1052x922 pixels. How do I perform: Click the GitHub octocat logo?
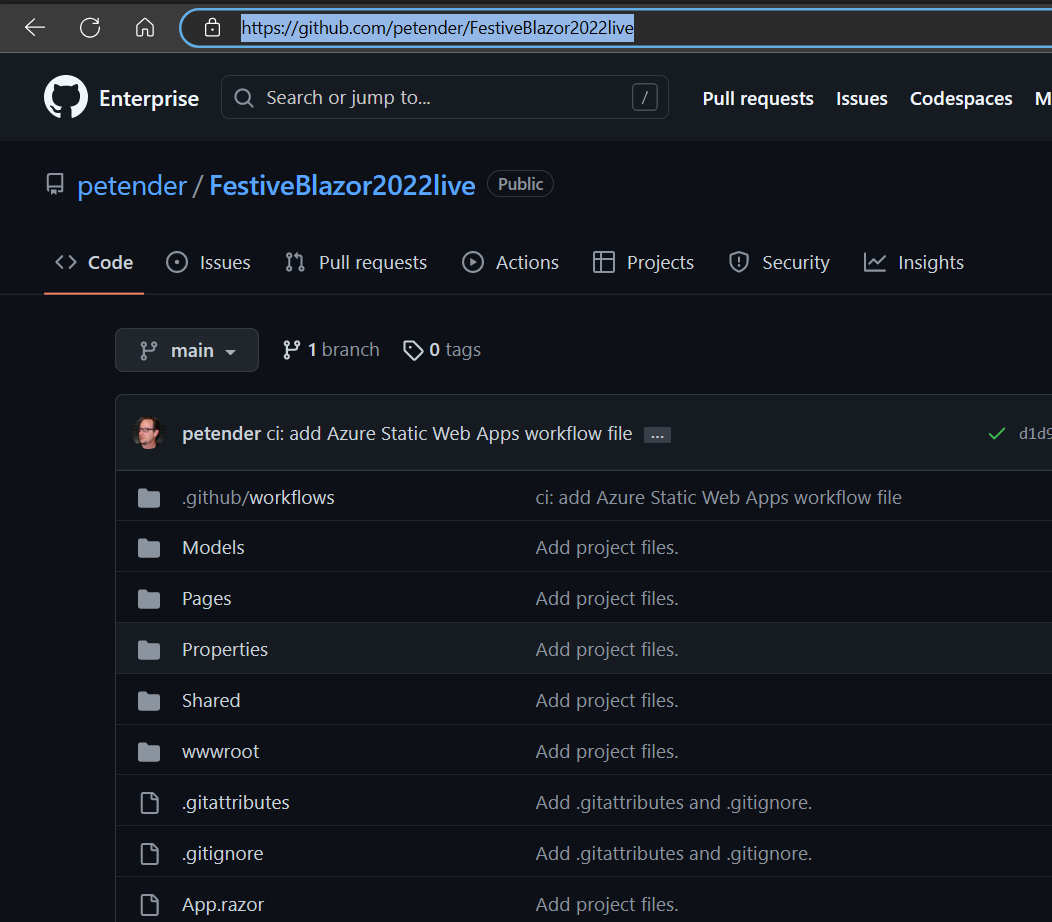click(x=65, y=96)
